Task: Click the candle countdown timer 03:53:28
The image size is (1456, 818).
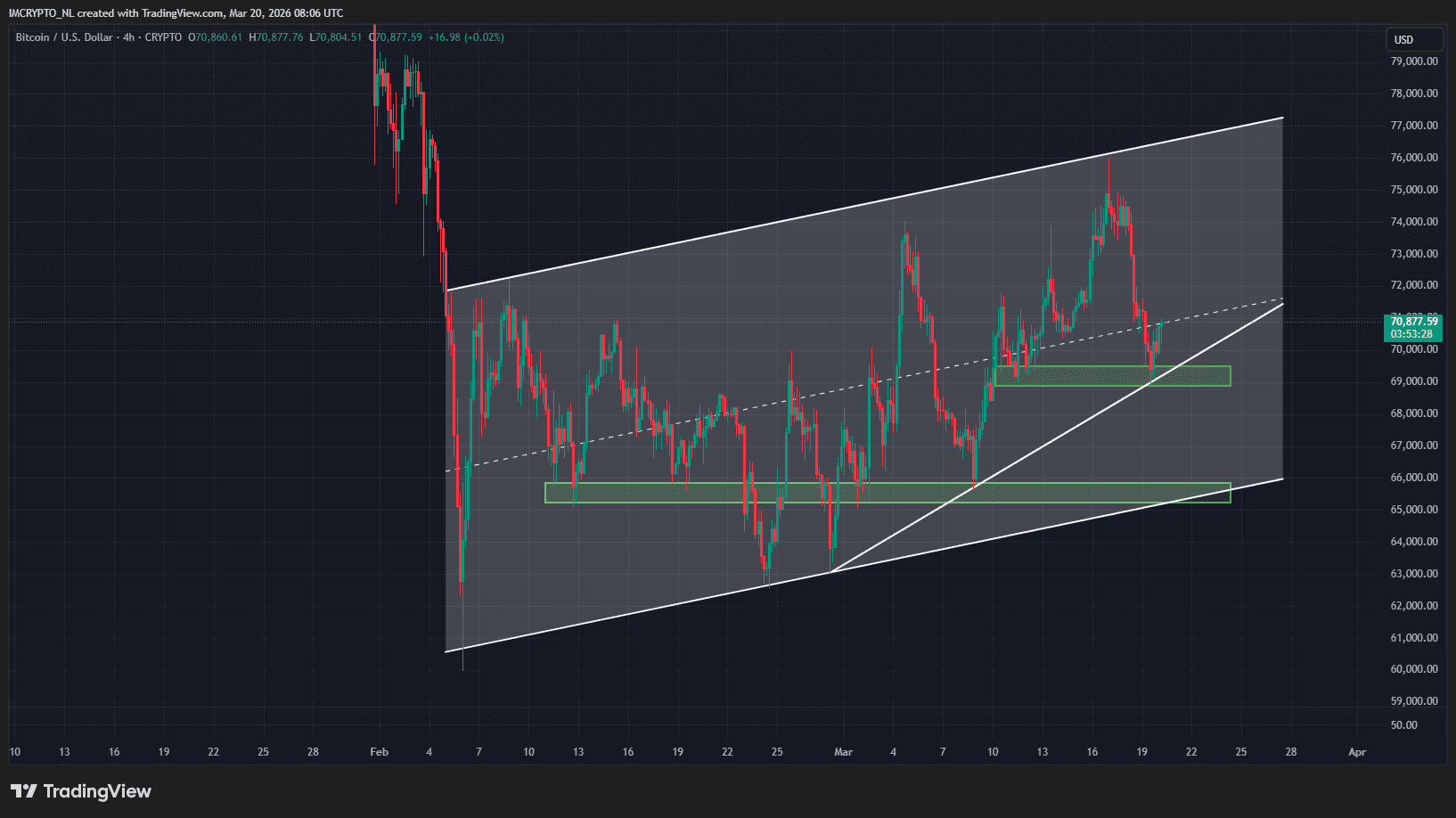Action: (1411, 334)
